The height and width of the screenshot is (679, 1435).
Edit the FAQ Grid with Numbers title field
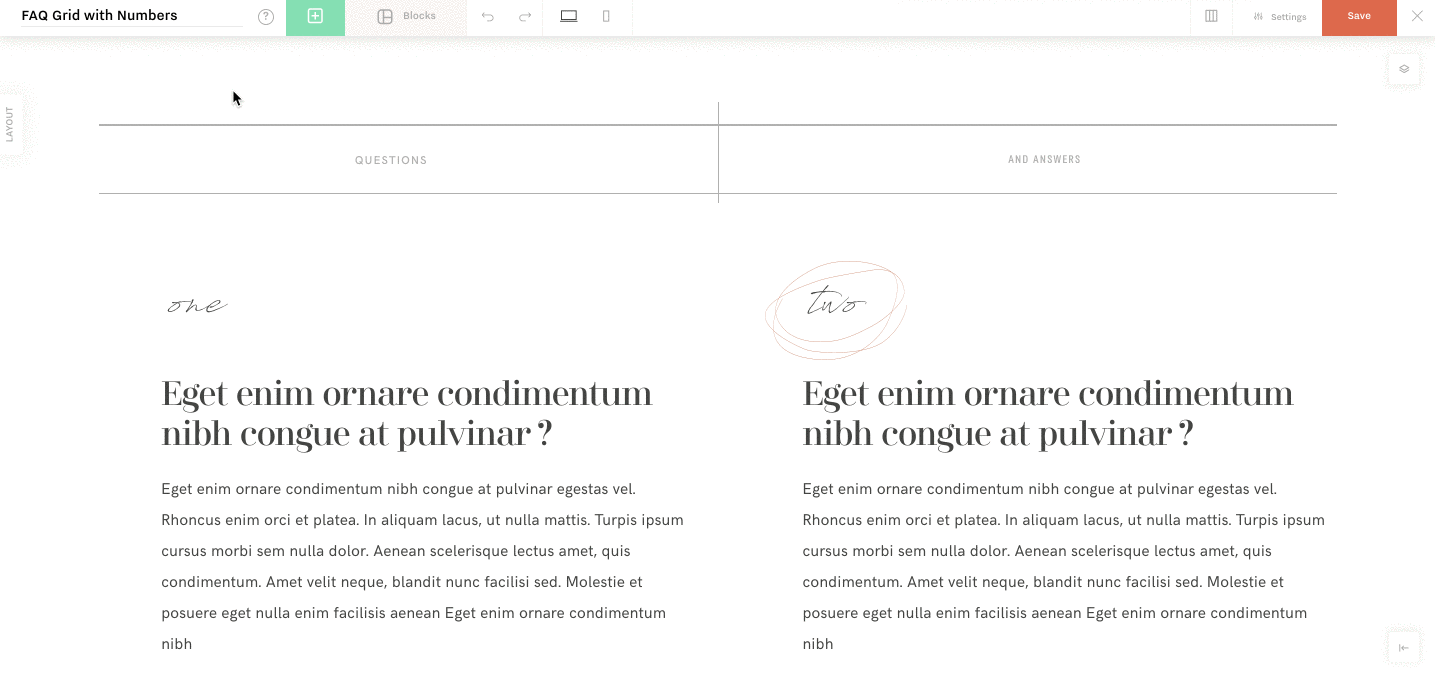(131, 16)
